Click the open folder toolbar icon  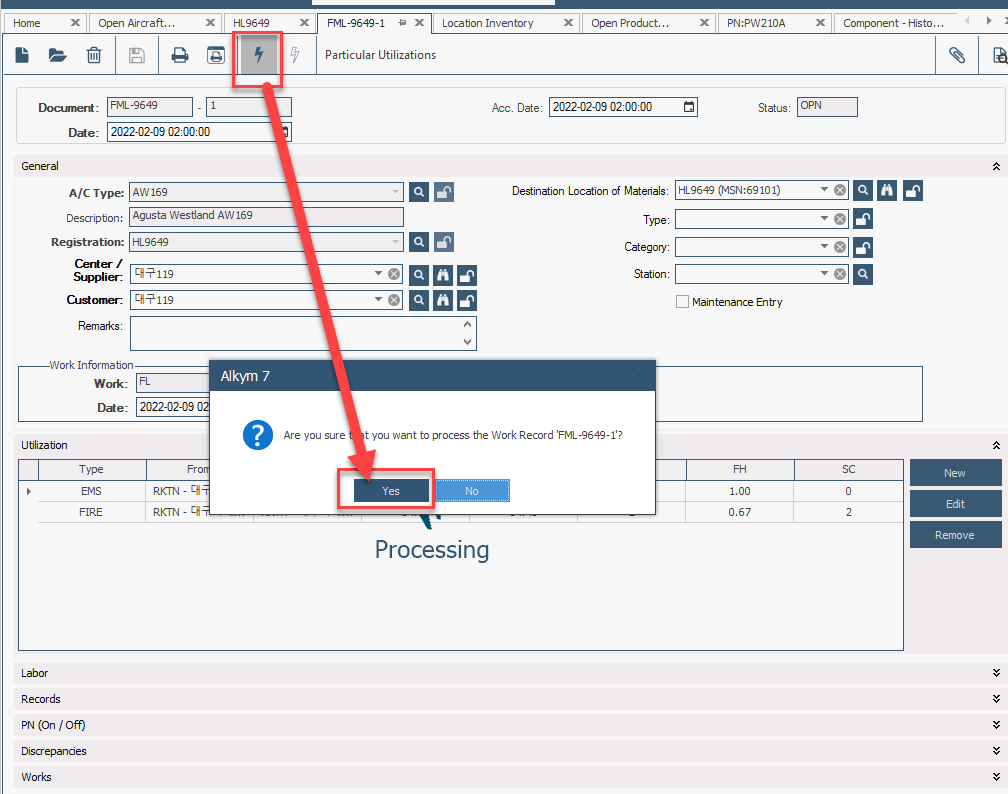(x=58, y=56)
